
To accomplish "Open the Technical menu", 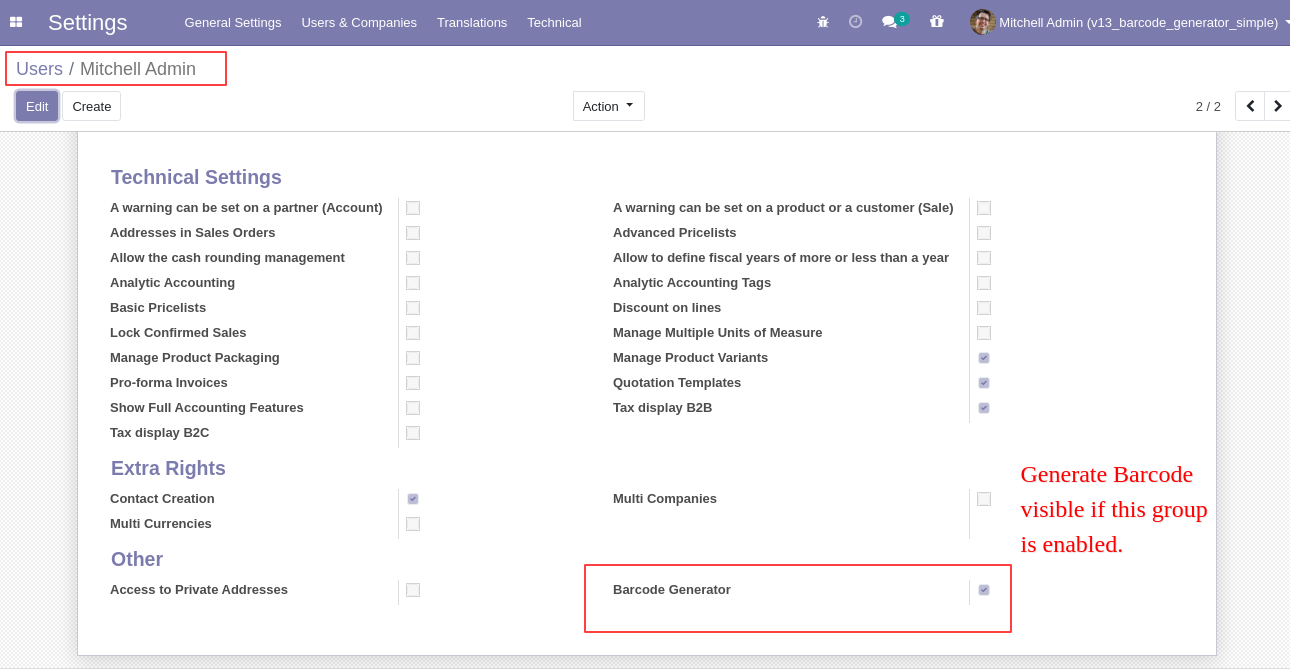I will pos(554,22).
